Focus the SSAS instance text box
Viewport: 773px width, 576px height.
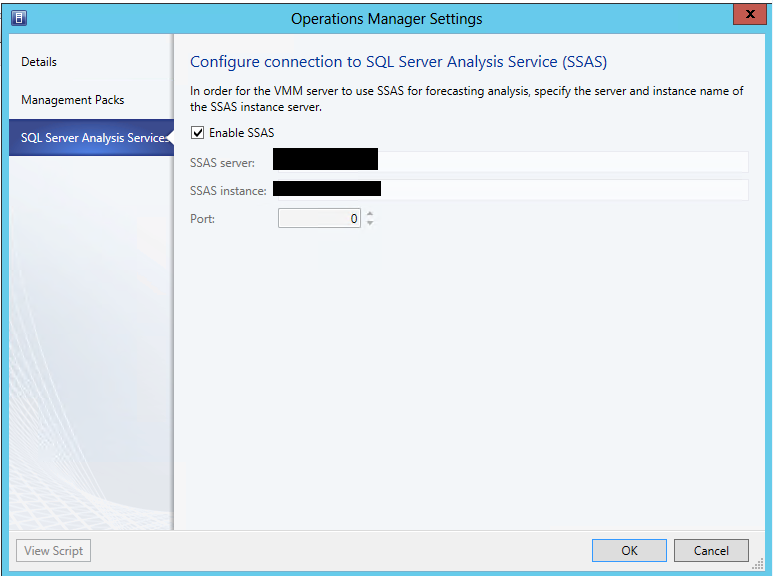(560, 190)
